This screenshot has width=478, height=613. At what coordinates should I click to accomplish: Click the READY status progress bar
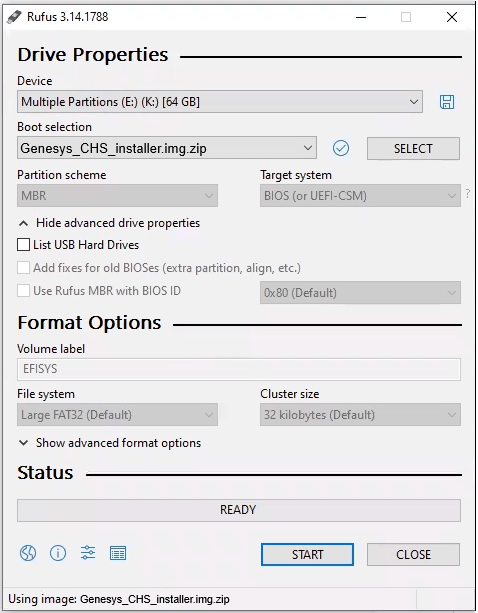point(239,510)
